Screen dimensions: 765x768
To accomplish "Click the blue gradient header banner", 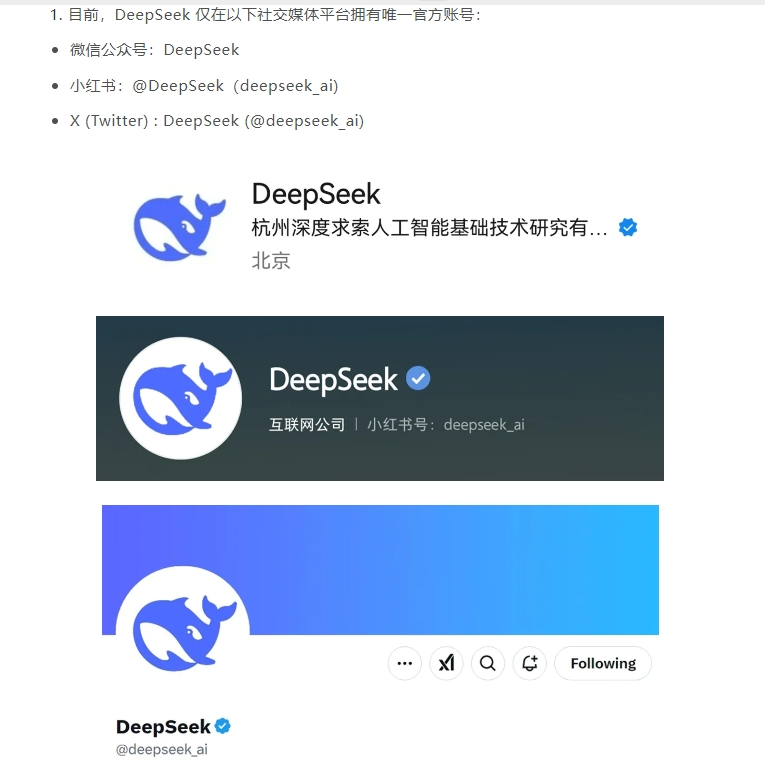I will [x=380, y=570].
